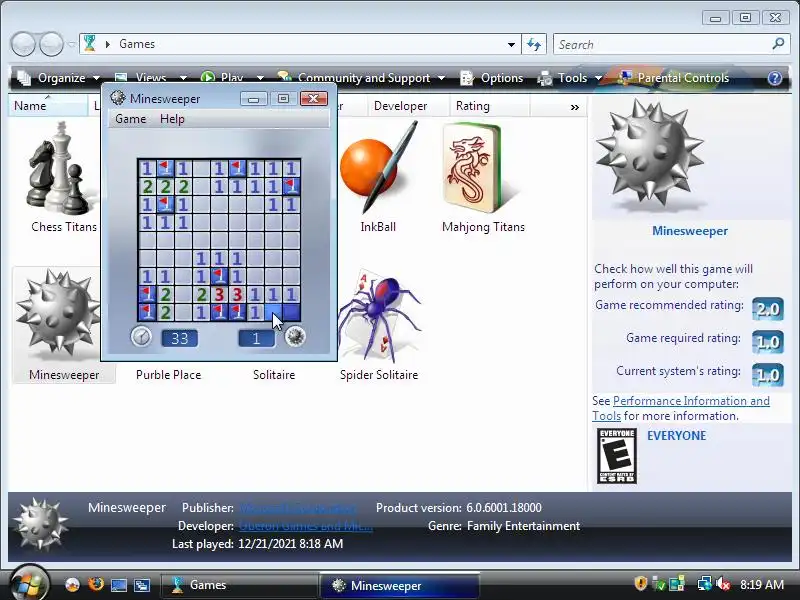Click the Help question mark icon

point(774,78)
